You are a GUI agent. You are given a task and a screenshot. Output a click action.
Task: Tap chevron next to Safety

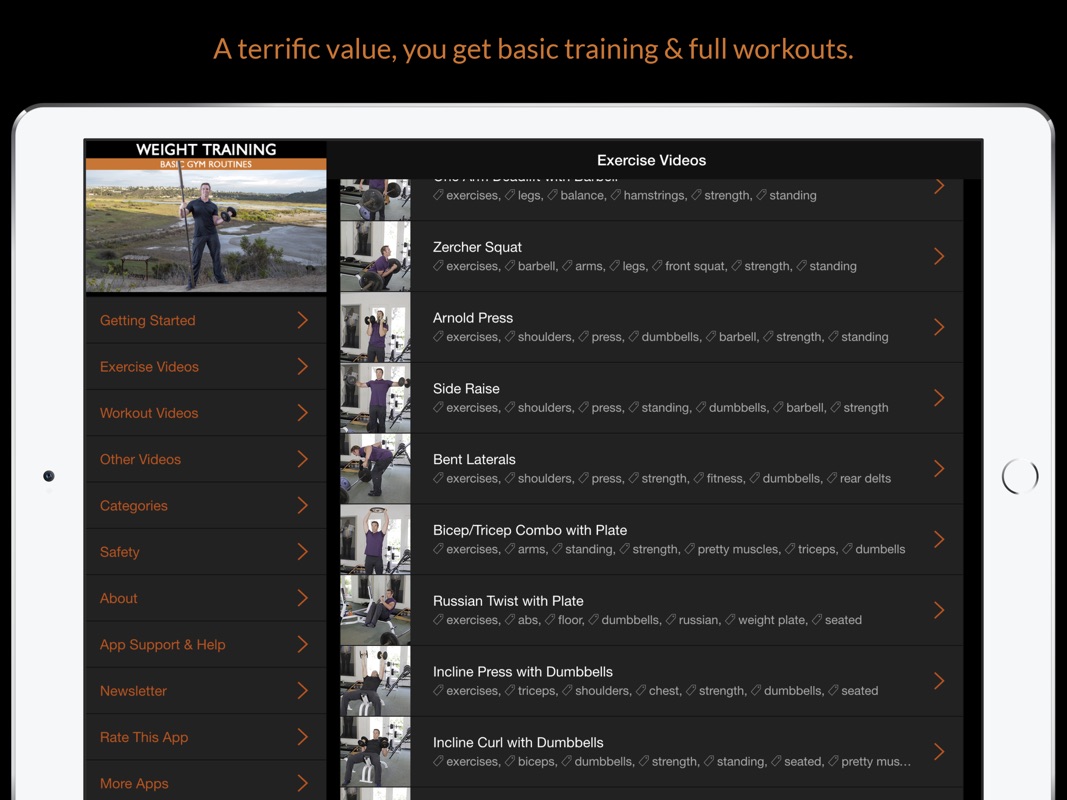(303, 552)
